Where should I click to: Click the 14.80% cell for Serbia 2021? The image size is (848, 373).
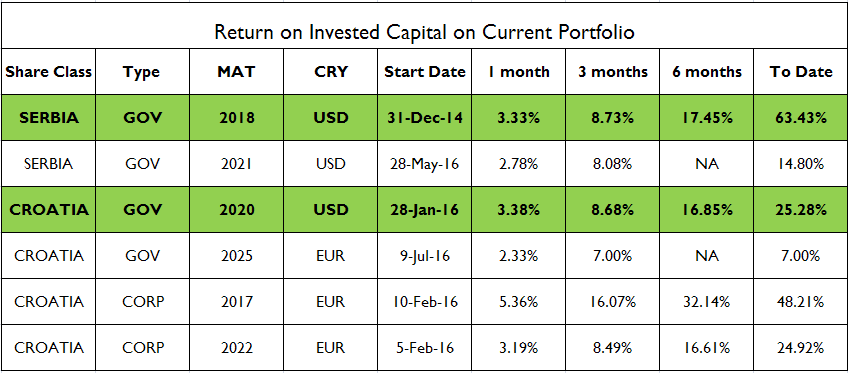pos(801,164)
